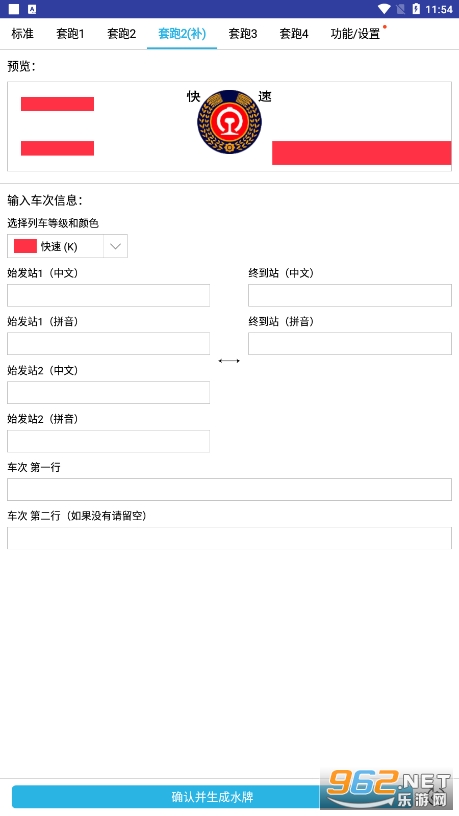Select the 套跑4 tab

pyautogui.click(x=294, y=34)
